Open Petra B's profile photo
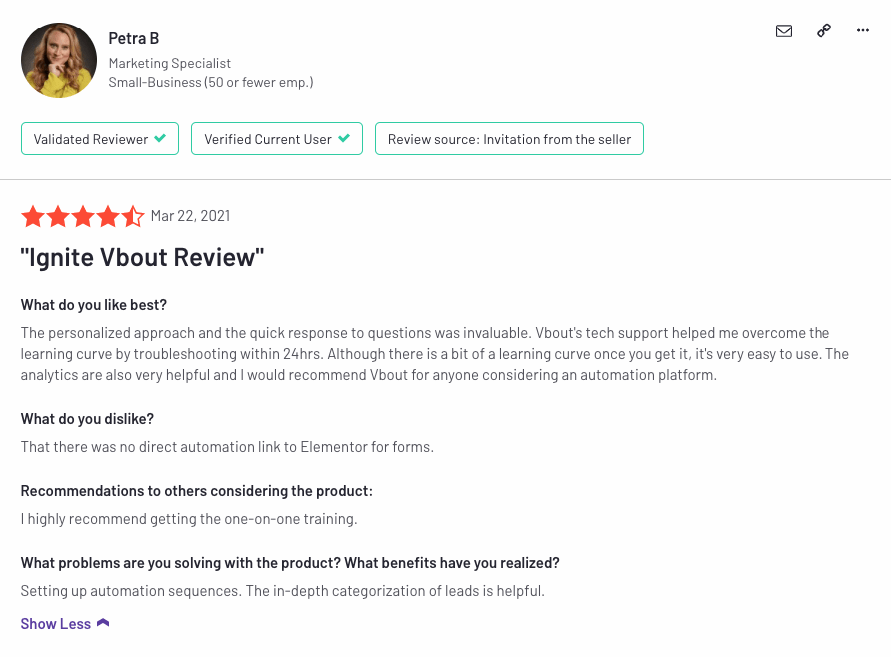 click(59, 61)
